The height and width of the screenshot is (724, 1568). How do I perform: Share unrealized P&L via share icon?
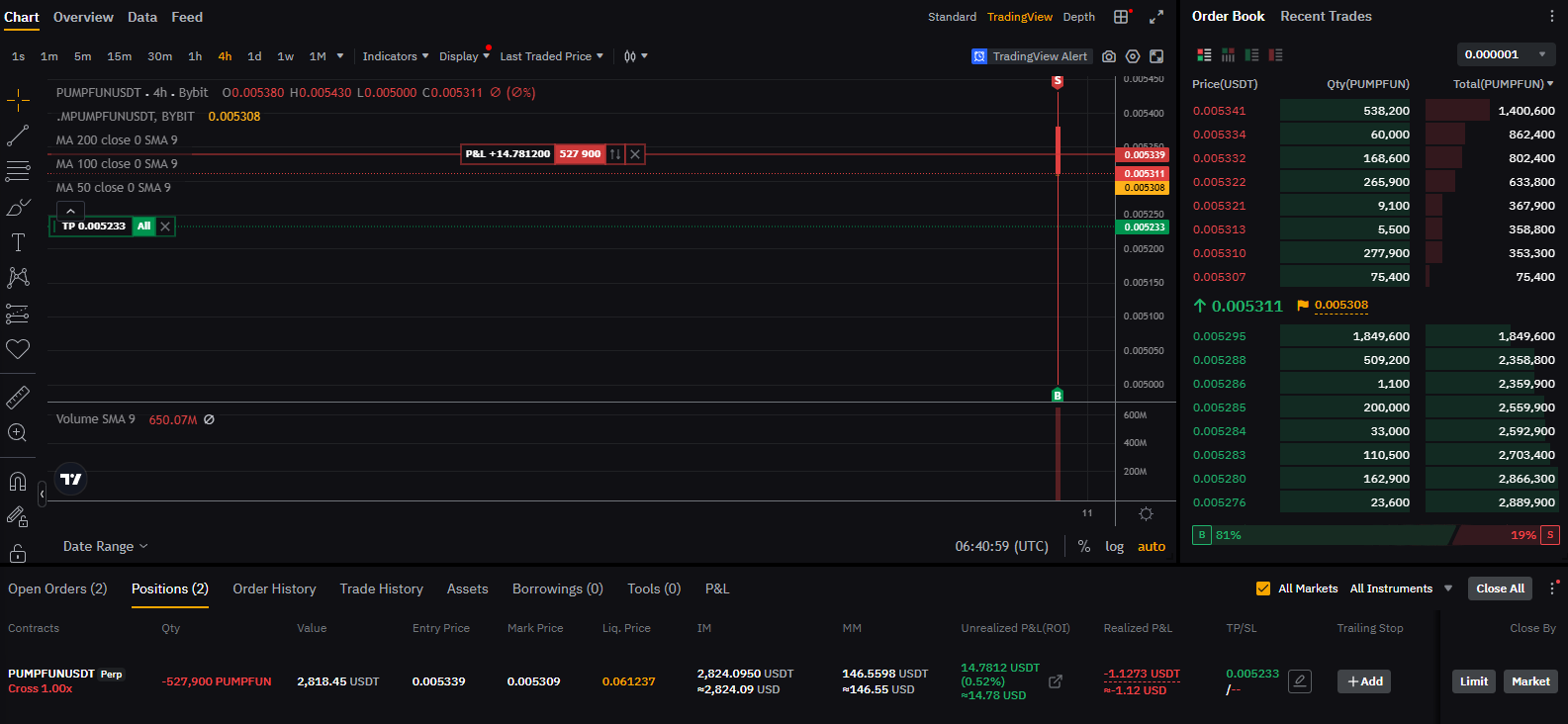tap(1056, 681)
